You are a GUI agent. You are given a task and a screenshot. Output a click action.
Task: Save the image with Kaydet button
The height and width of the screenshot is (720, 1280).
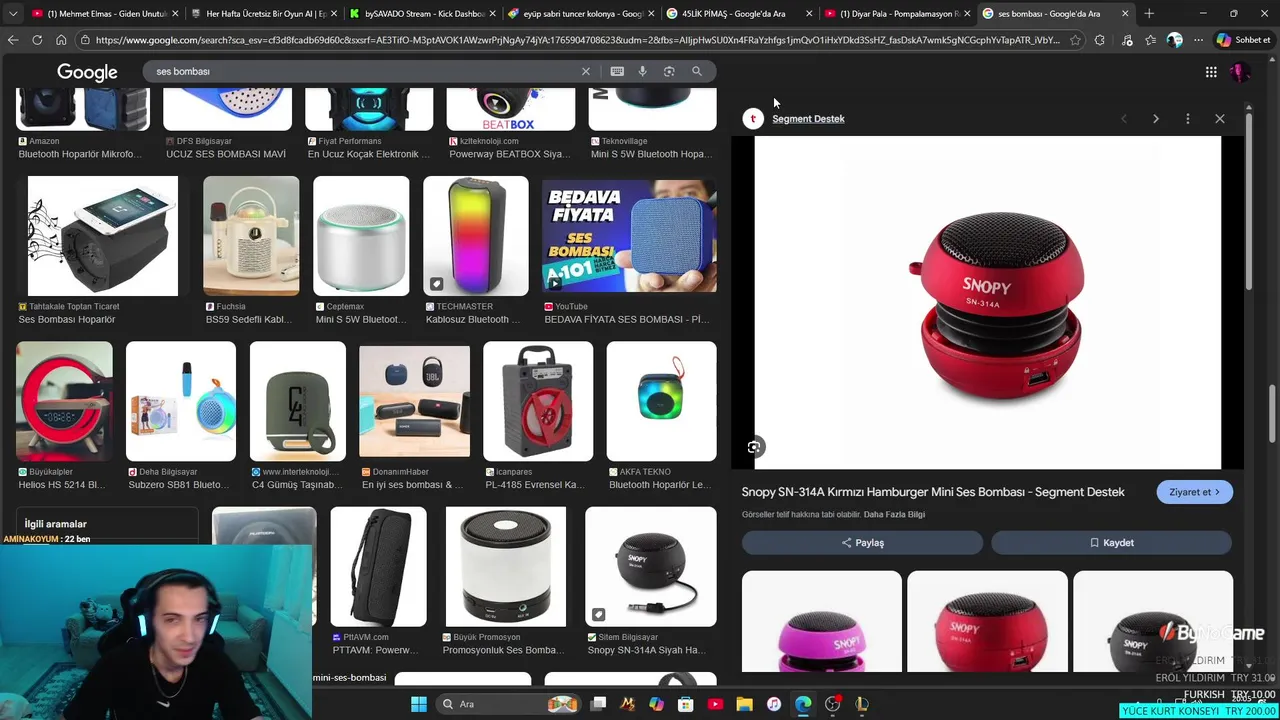(1111, 543)
